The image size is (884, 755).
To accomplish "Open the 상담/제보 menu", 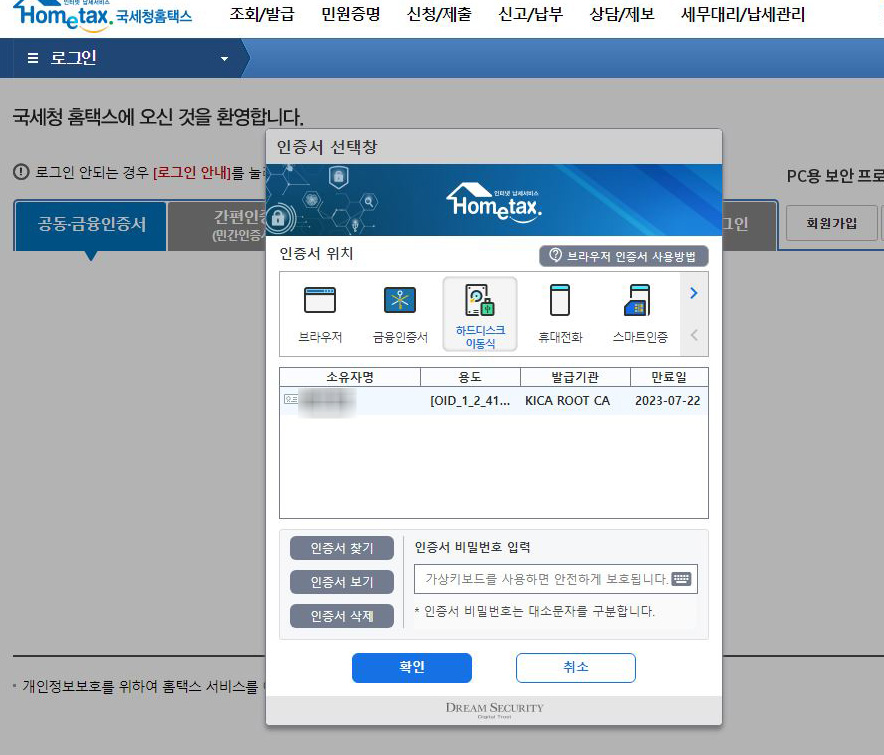I will (x=622, y=14).
